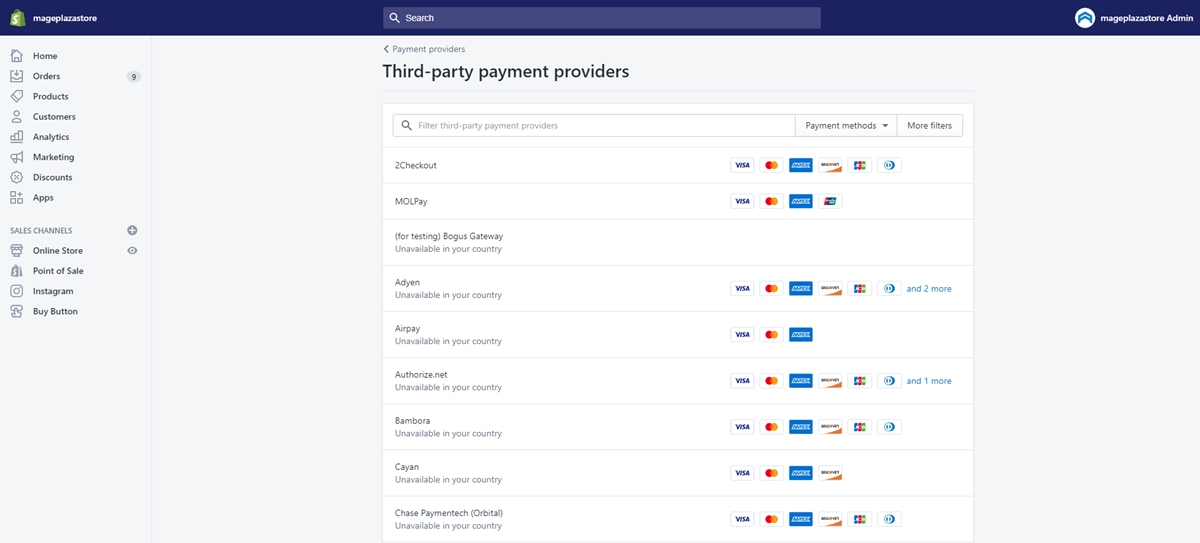This screenshot has height=543, width=1200.
Task: Click the Shopify bag logo icon
Action: coord(17,18)
